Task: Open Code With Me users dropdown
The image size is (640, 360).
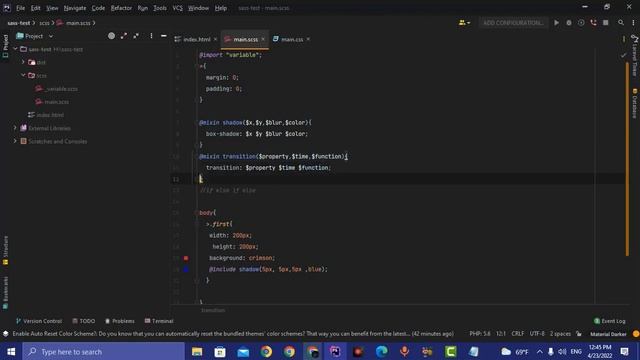Action: (x=464, y=23)
